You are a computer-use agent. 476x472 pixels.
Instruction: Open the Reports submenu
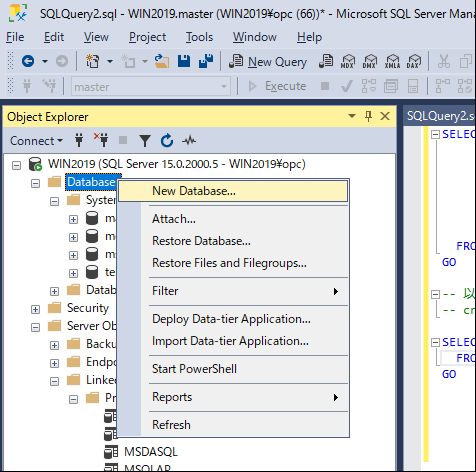click(x=233, y=397)
